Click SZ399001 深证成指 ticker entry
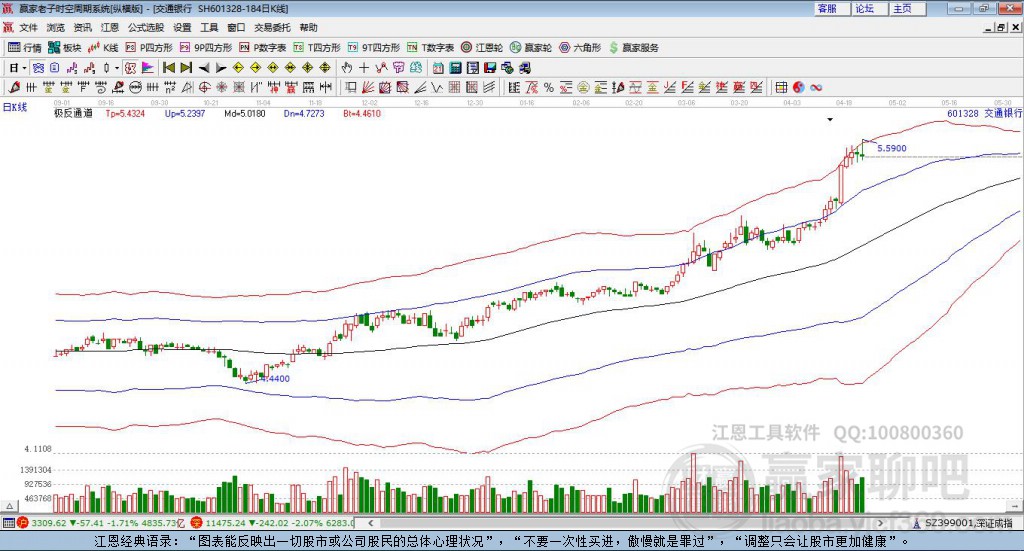1024x551 pixels. coord(969,523)
